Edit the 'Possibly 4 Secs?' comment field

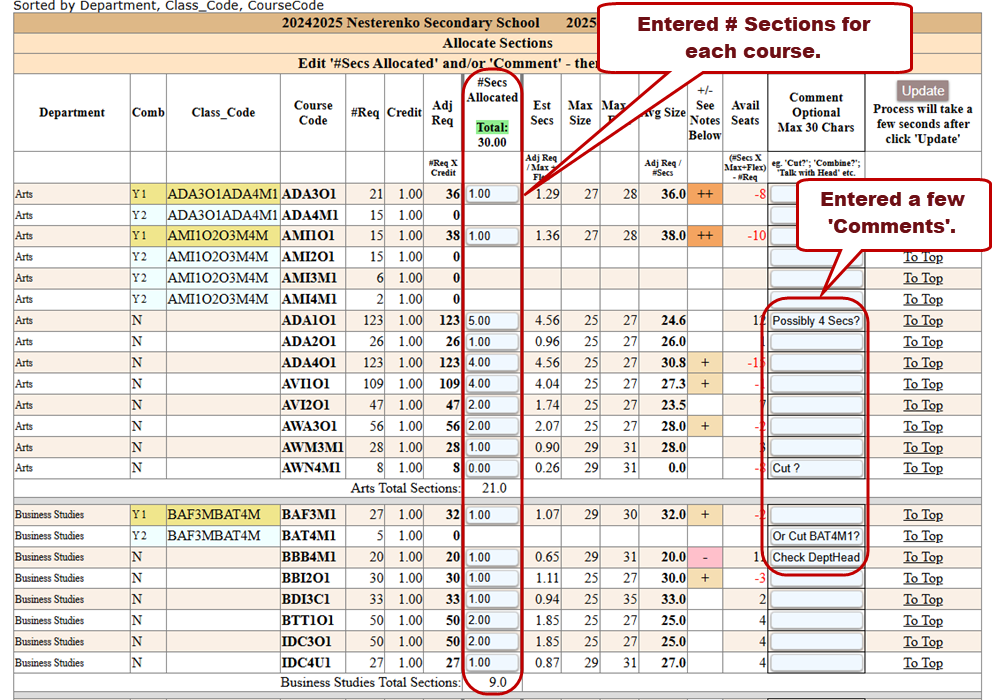click(816, 321)
